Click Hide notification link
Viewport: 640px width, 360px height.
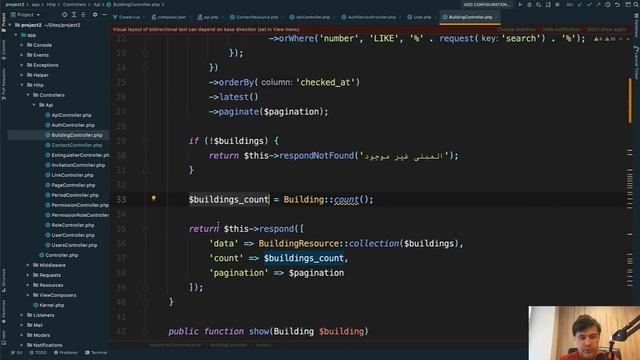[561, 29]
